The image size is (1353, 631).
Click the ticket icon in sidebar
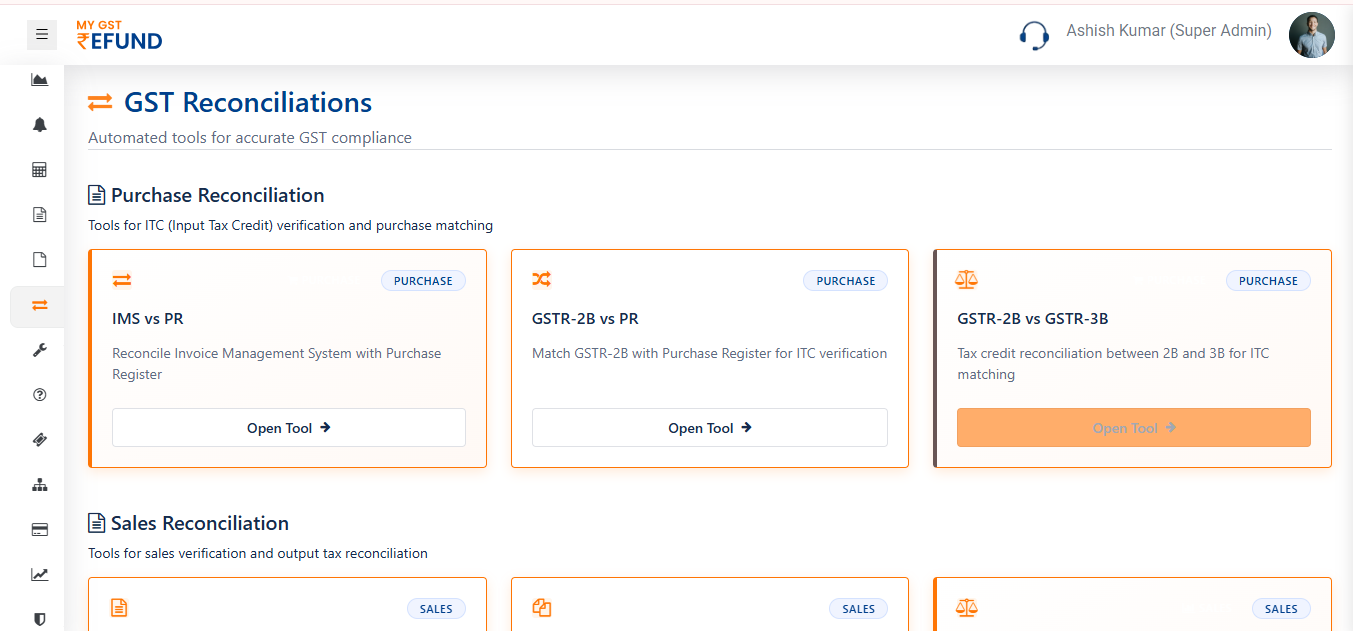pyautogui.click(x=40, y=440)
